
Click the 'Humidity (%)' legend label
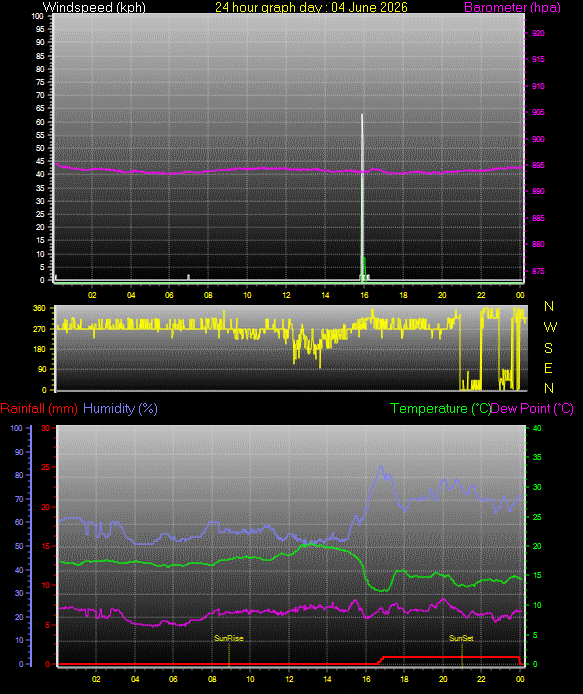click(x=120, y=409)
